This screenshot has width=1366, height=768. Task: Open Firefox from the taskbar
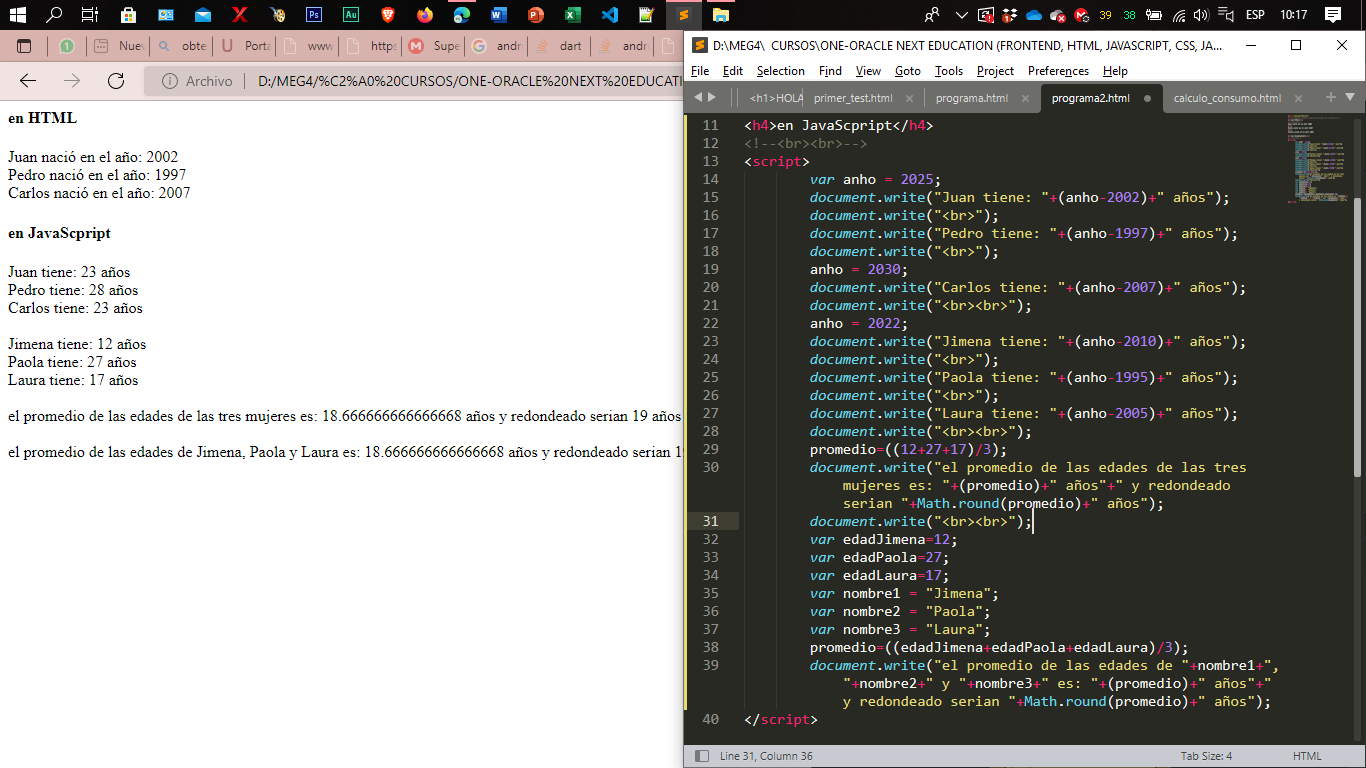[425, 15]
